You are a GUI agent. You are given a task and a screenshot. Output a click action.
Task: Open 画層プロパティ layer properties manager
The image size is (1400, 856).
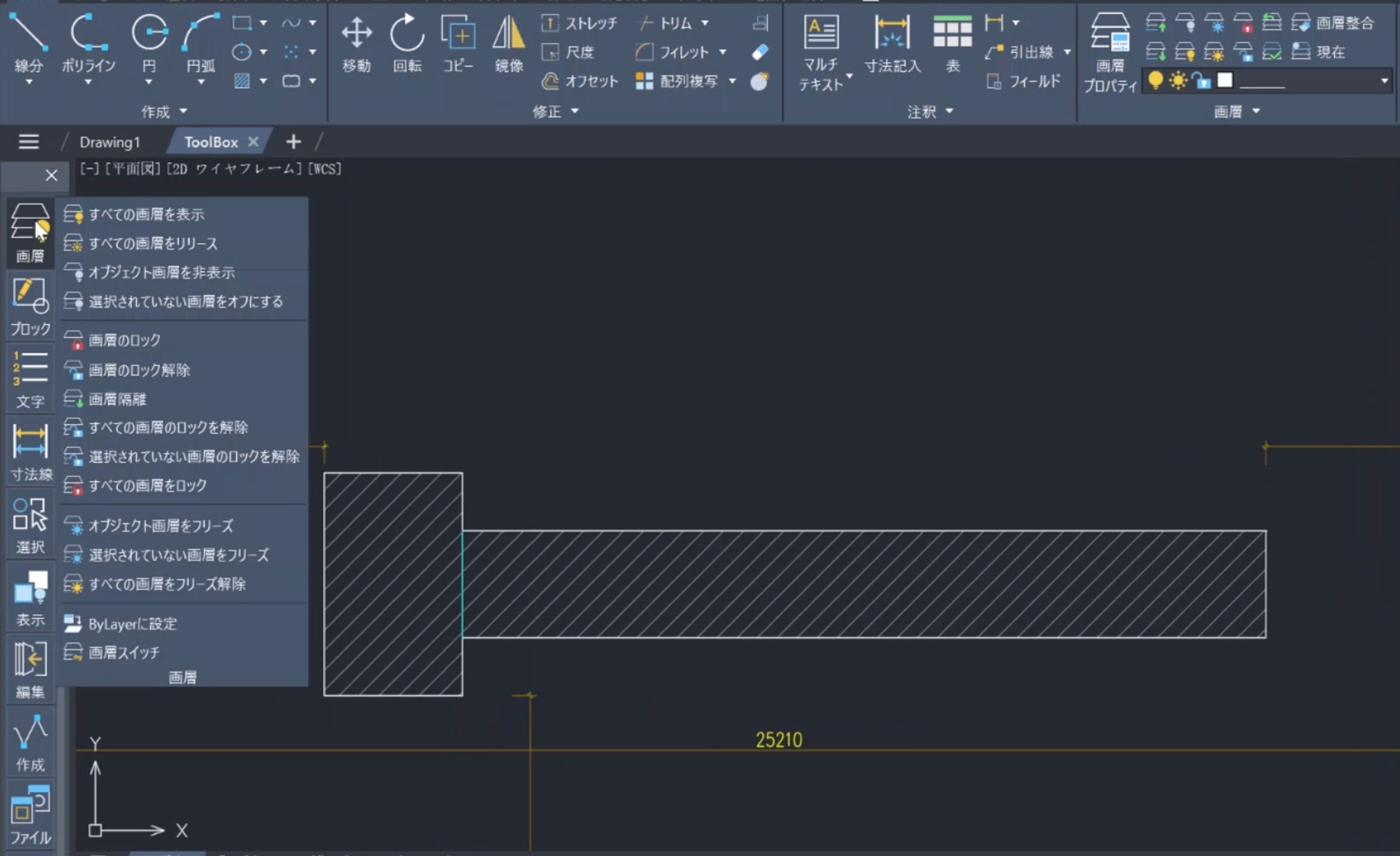[1110, 53]
